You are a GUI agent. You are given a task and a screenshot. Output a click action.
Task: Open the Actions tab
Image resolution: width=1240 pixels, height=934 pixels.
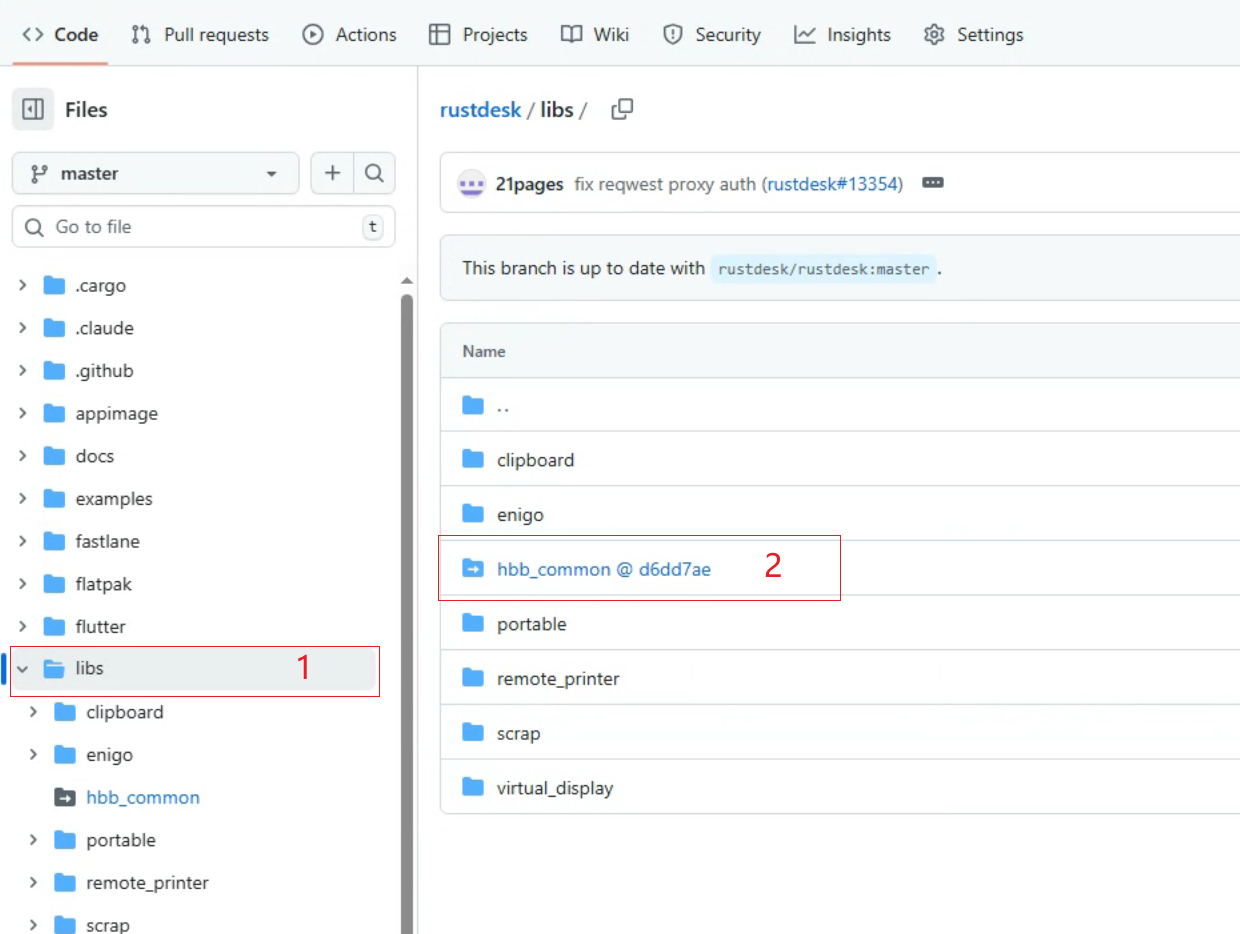[349, 35]
